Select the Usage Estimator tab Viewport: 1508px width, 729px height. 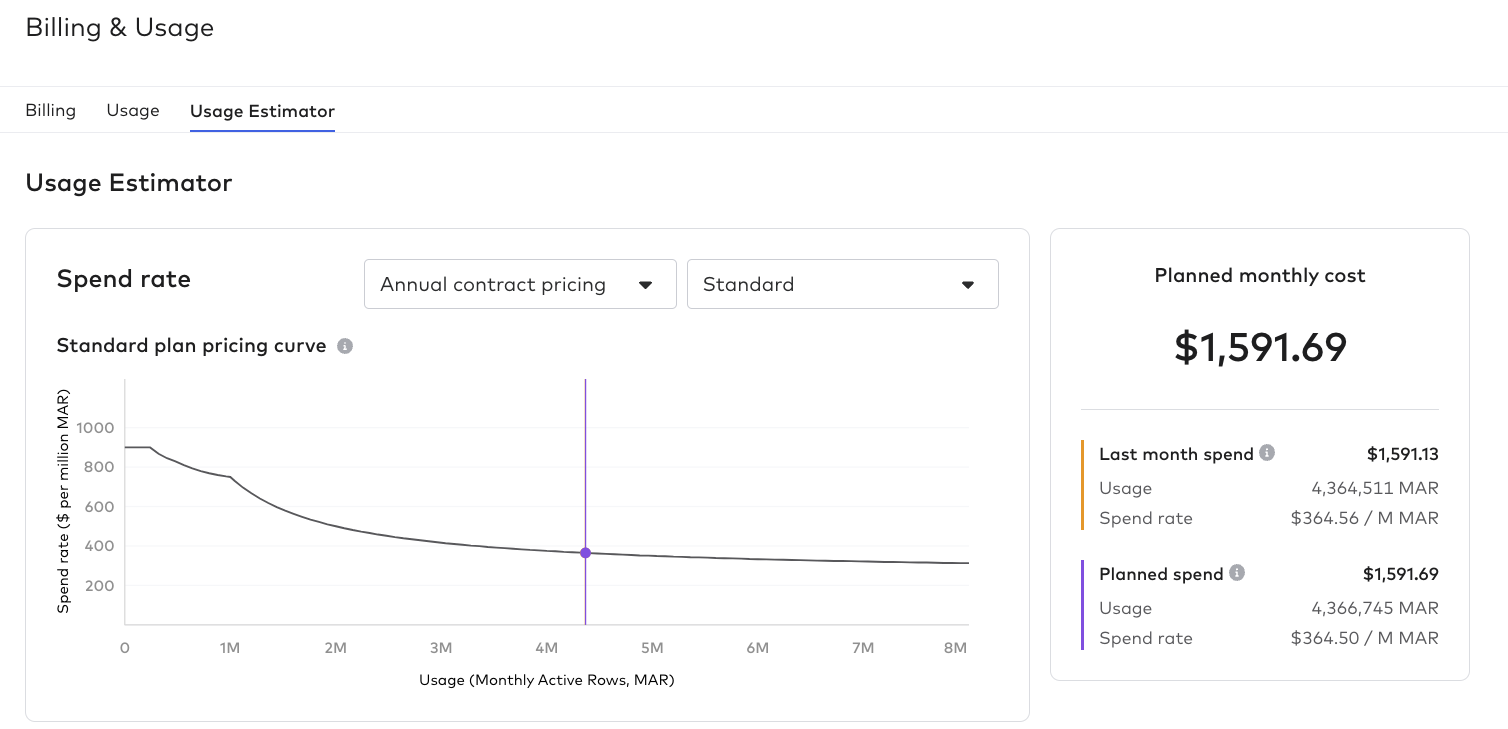click(262, 111)
